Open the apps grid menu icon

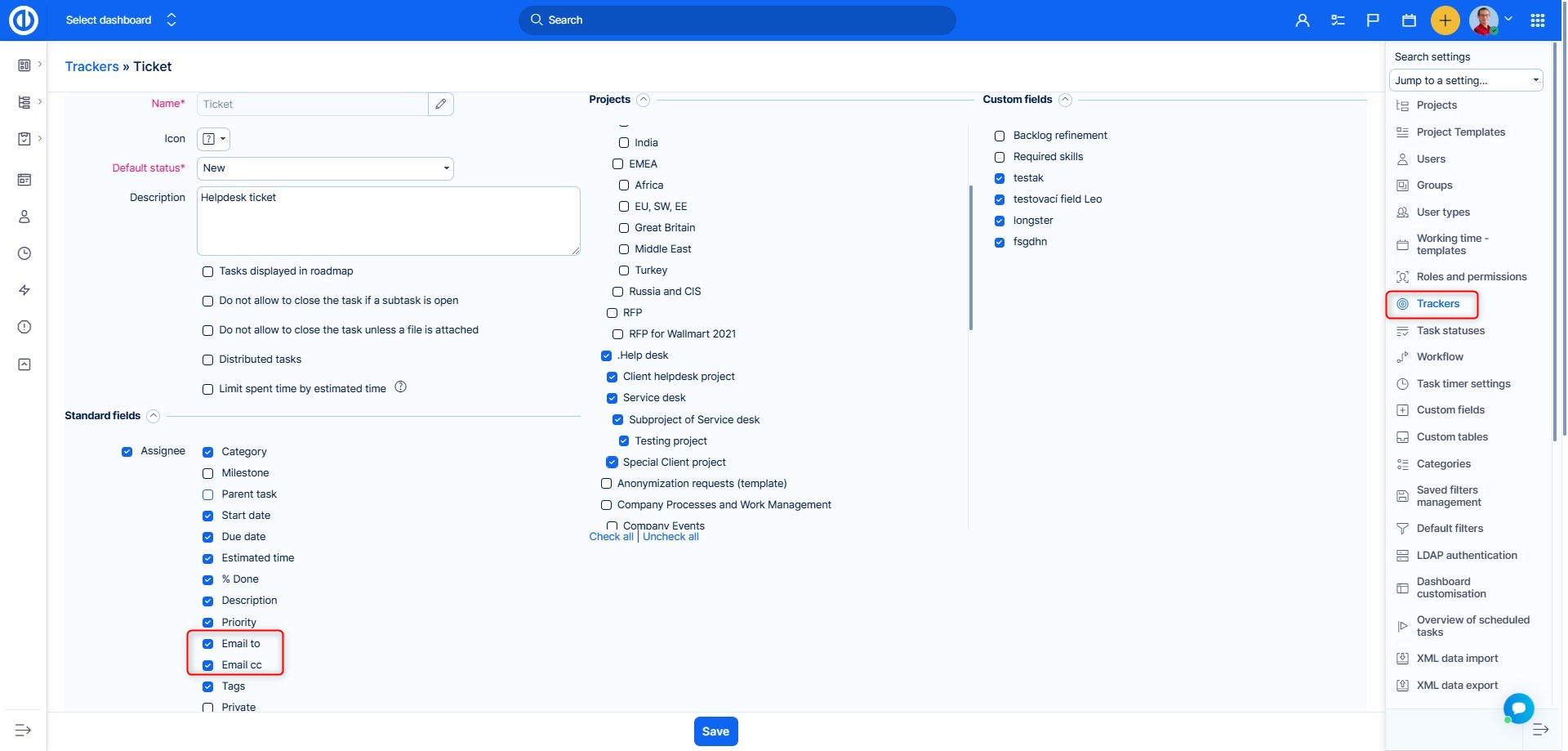point(1537,20)
